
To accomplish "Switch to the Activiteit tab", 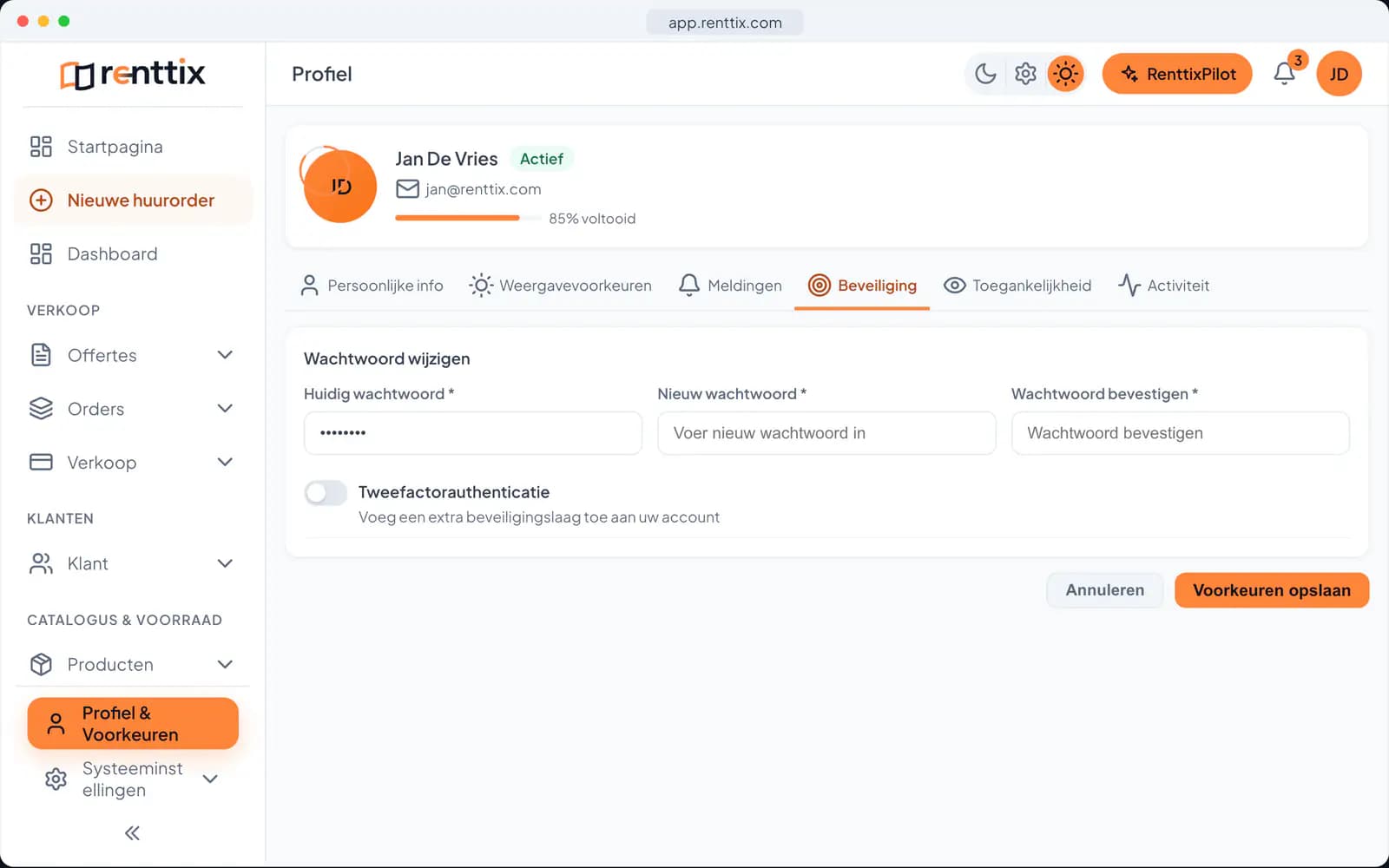I will click(x=1163, y=286).
